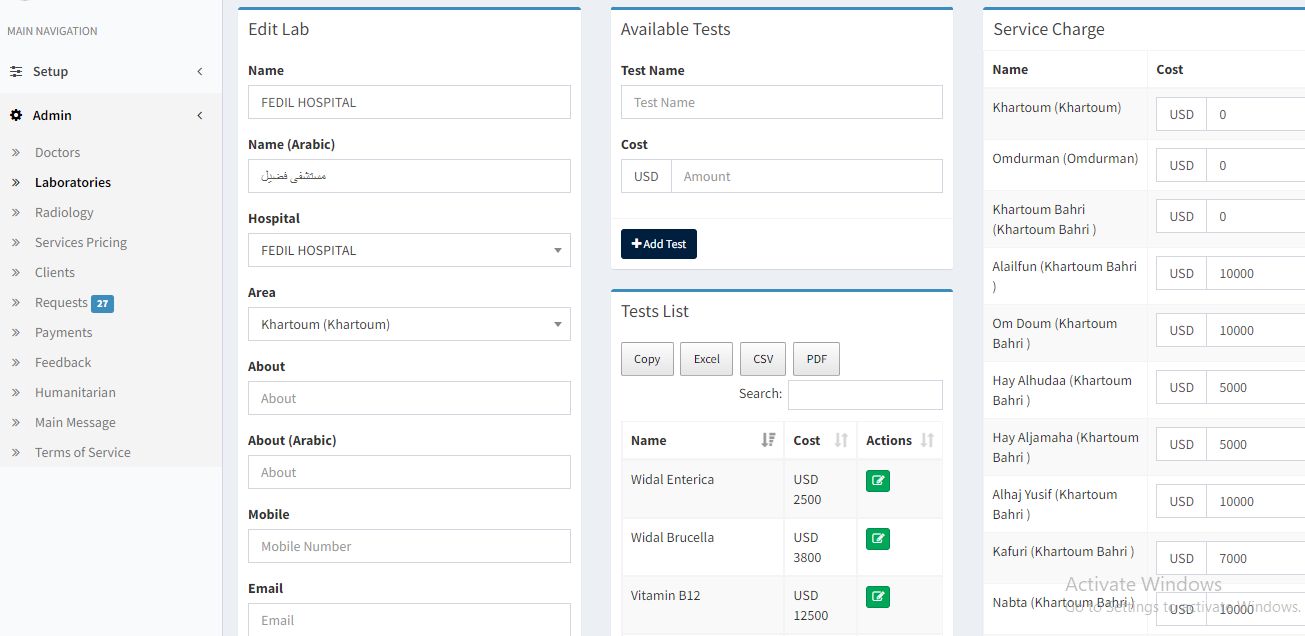Viewport: 1305px width, 636px height.
Task: Open Radiology in the sidebar
Action: [x=64, y=212]
